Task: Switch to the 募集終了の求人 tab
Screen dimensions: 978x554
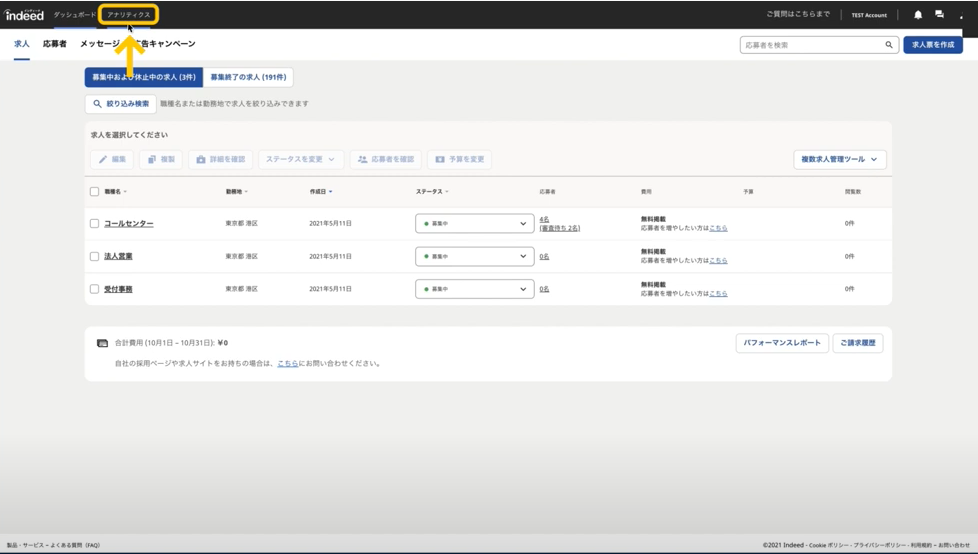Action: [248, 77]
